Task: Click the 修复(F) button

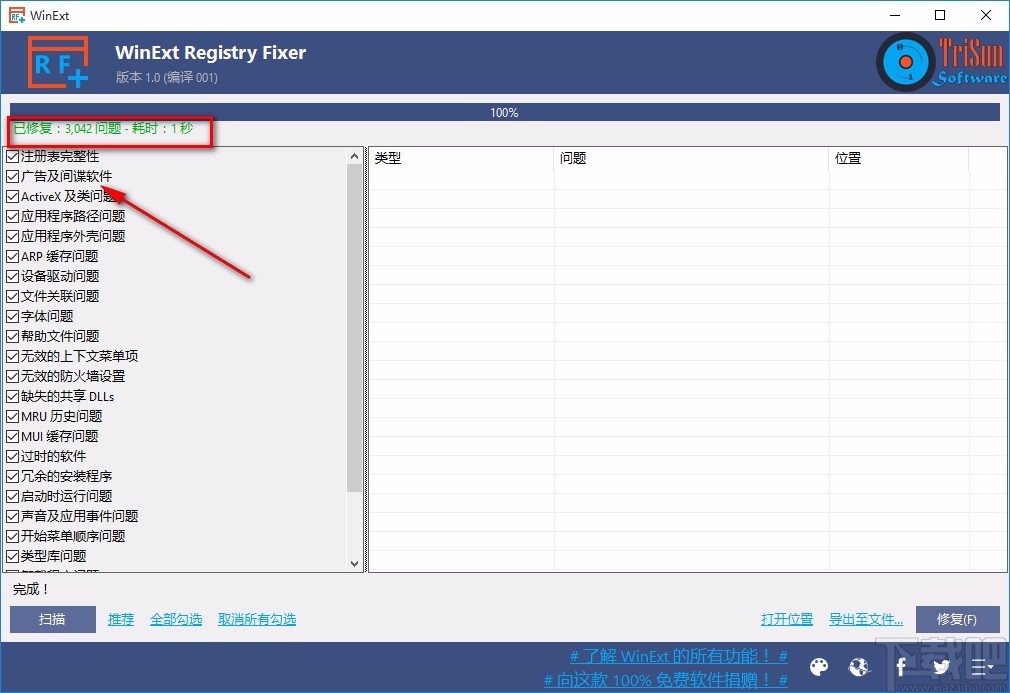Action: pos(957,619)
